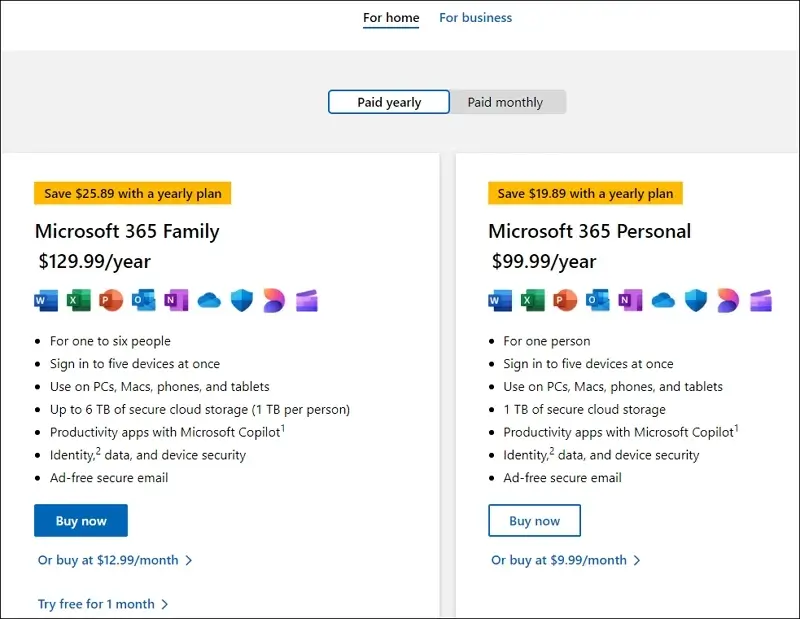Screen dimensions: 800x619
Task: Click the OneDrive cloud icon under Microsoft 365 Personal
Action: pos(663,301)
